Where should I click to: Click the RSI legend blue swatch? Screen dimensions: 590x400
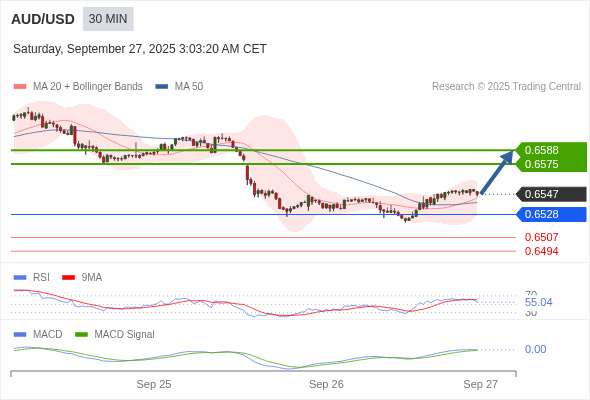point(20,278)
